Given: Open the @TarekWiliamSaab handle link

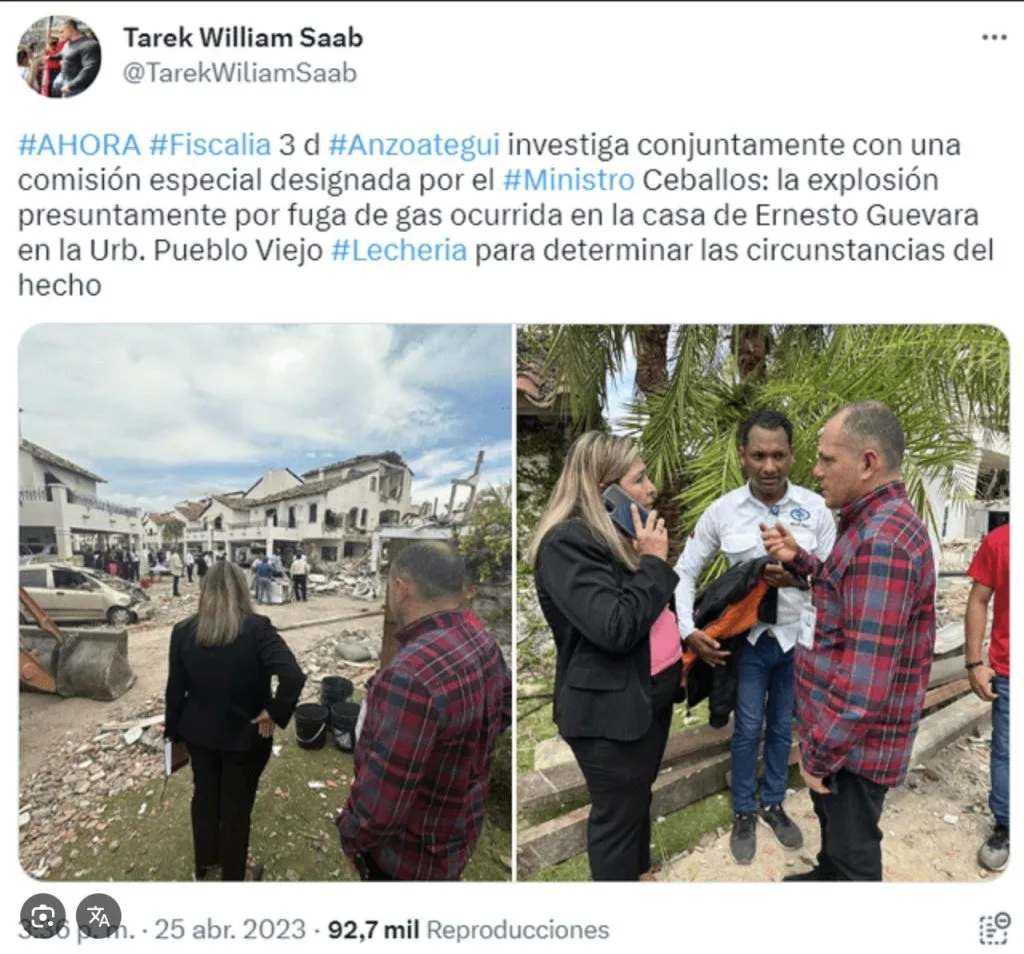Looking at the screenshot, I should point(240,73).
